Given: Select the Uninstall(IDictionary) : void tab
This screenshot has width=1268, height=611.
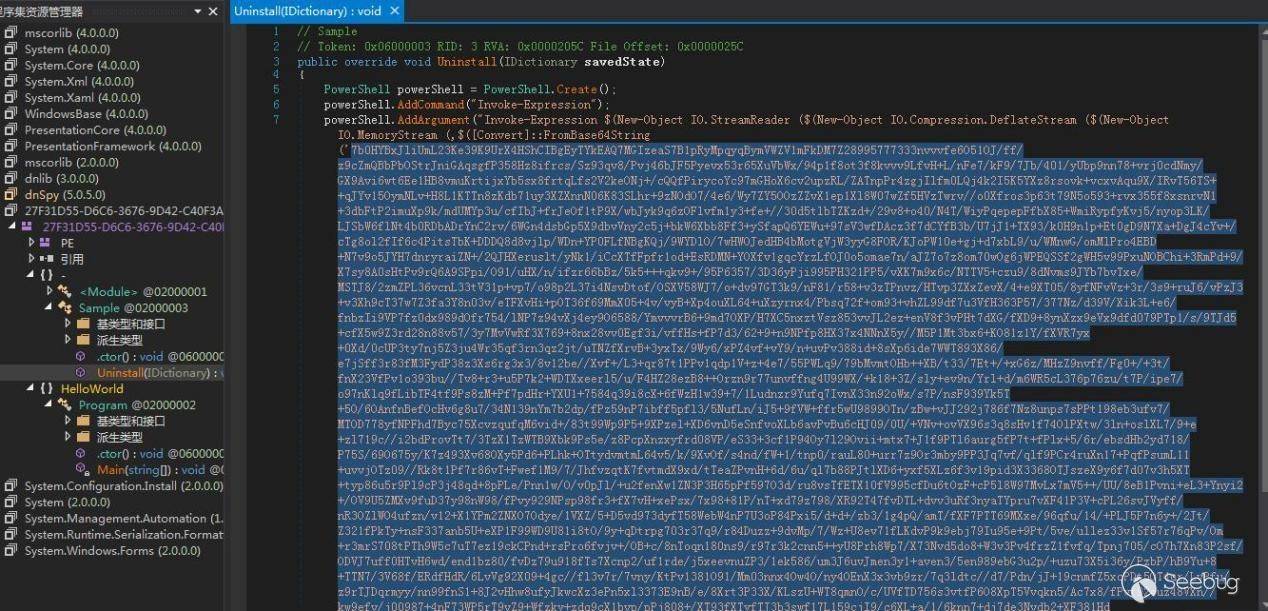Looking at the screenshot, I should pyautogui.click(x=307, y=11).
